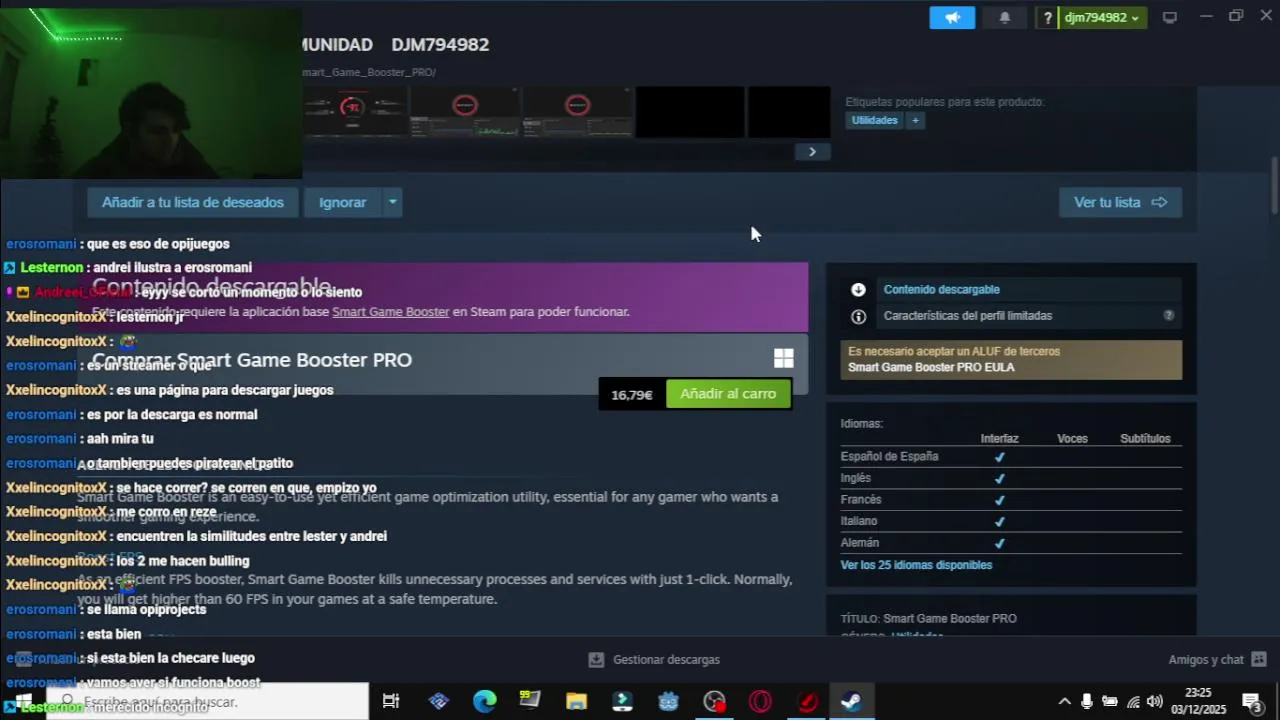
Task: Open limited profile features help question mark
Action: 1168,316
